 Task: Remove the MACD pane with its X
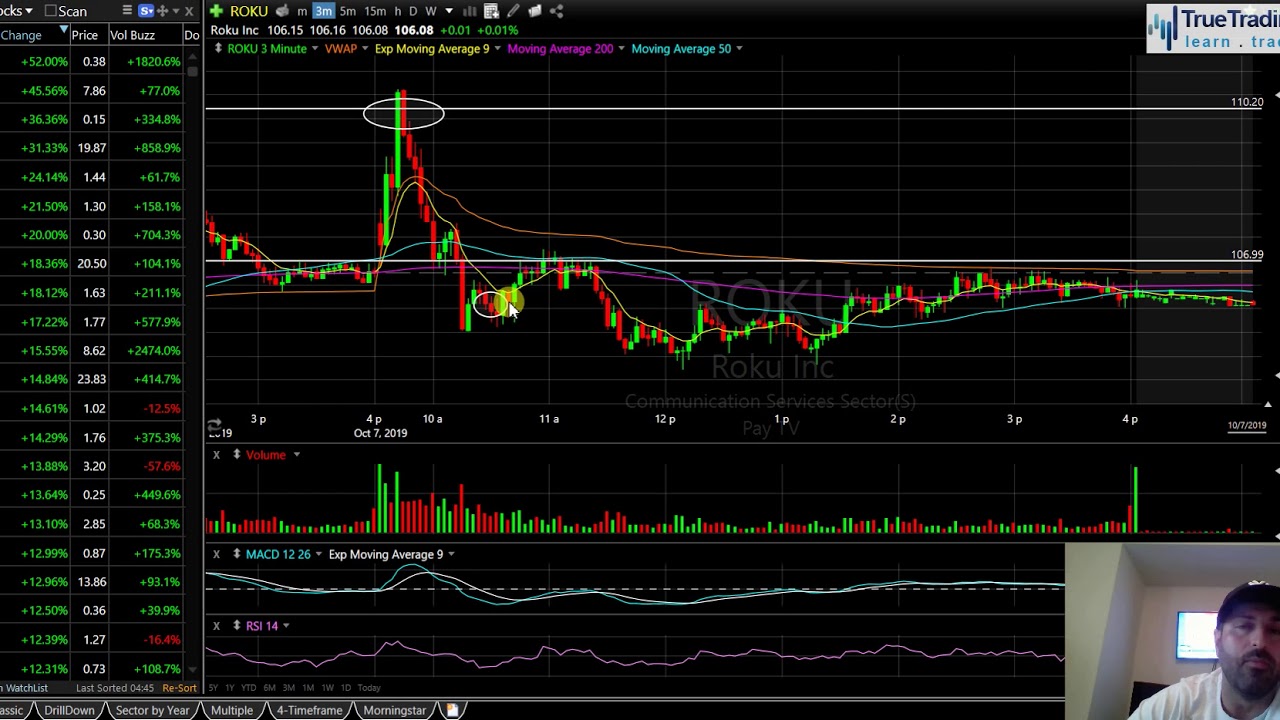pyautogui.click(x=216, y=554)
